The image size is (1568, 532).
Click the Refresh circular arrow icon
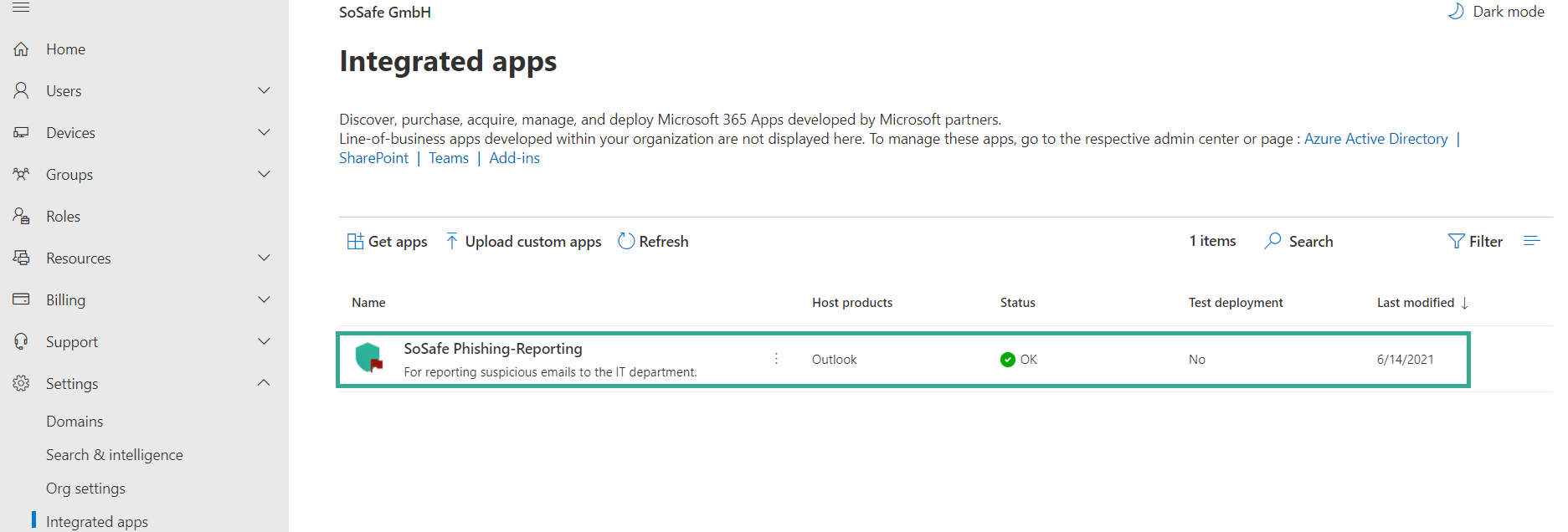pyautogui.click(x=626, y=241)
